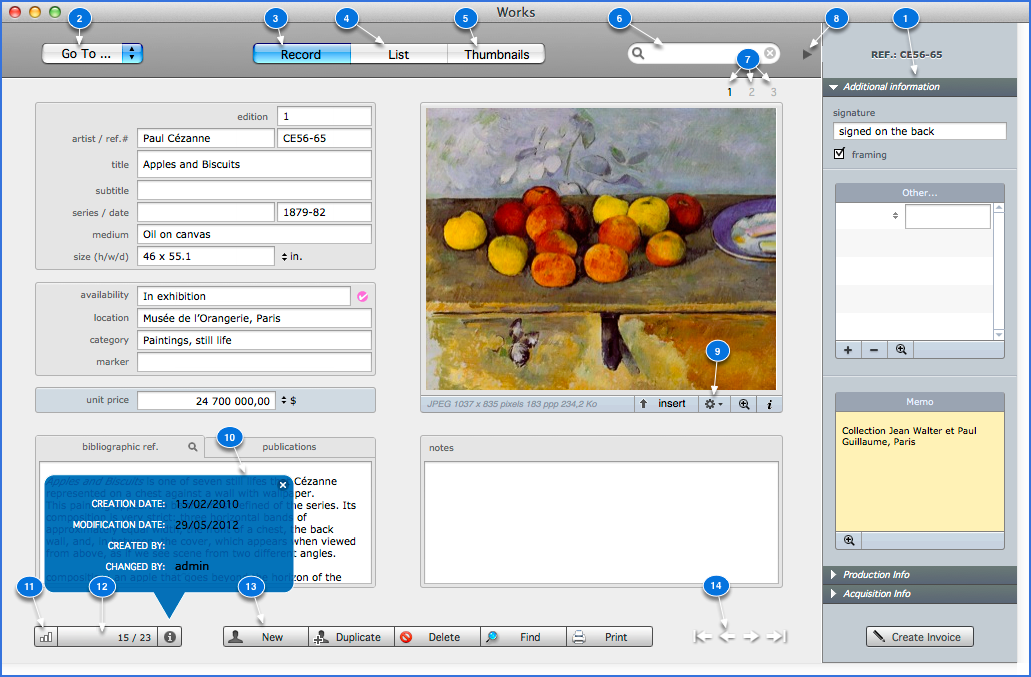Click the statistics bar chart icon
Image resolution: width=1031 pixels, height=677 pixels.
pos(45,637)
